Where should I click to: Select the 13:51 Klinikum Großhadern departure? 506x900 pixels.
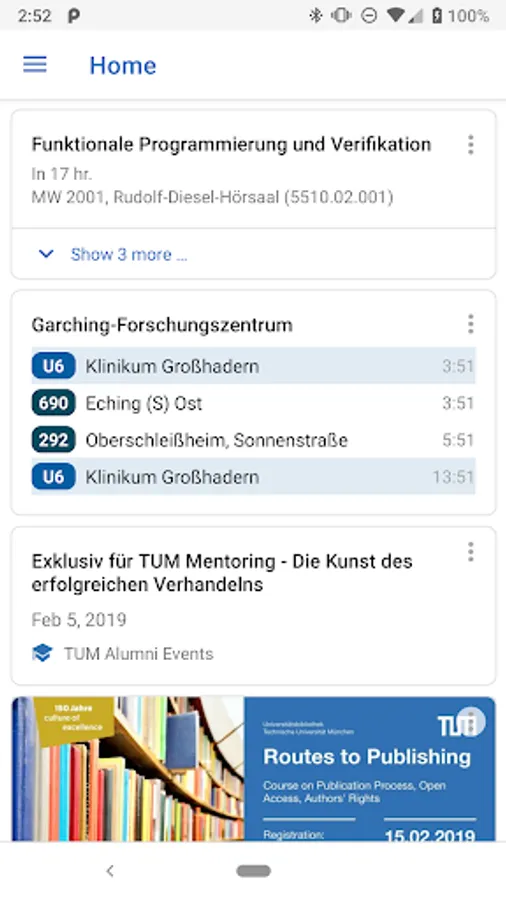(253, 476)
